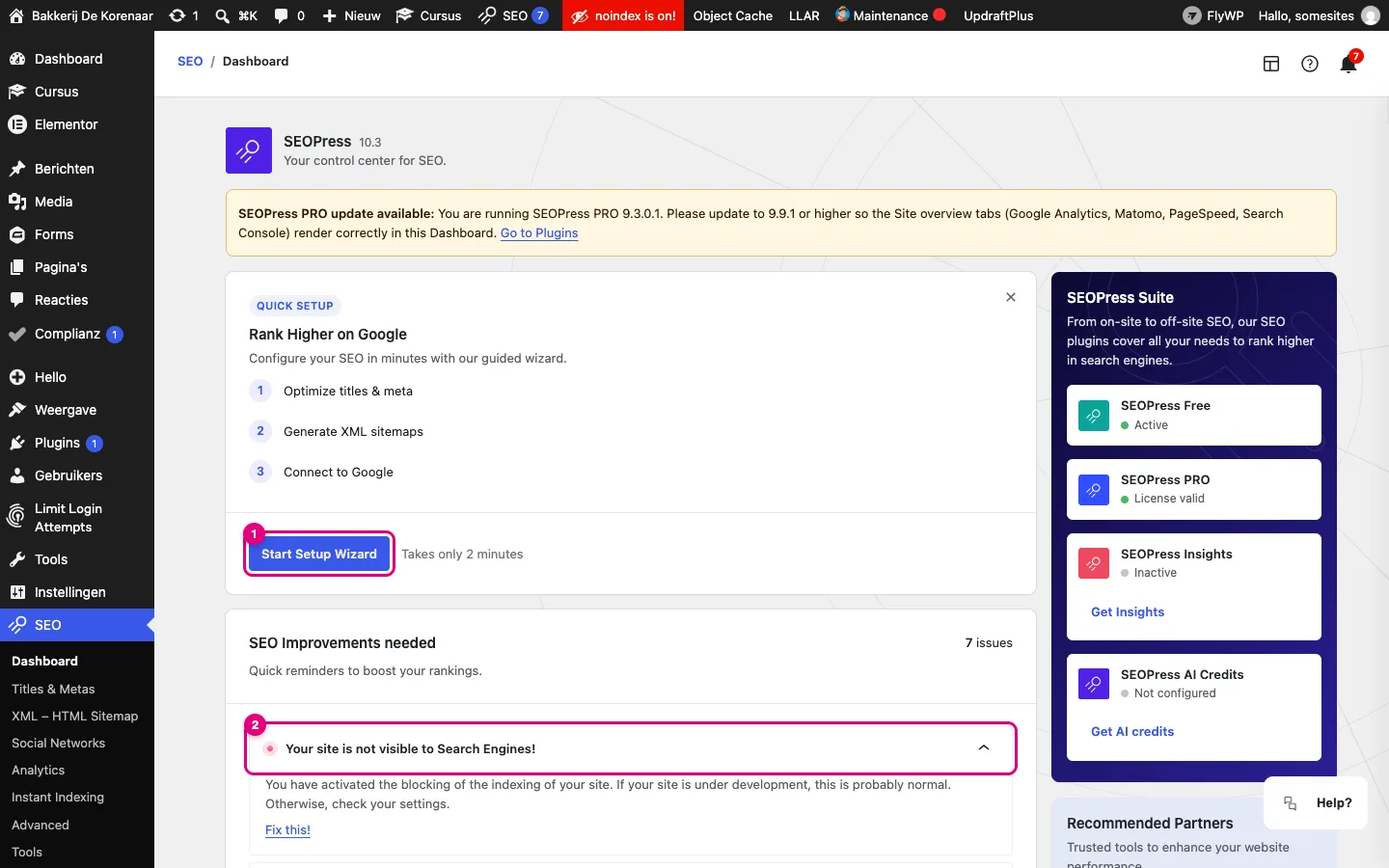Image resolution: width=1389 pixels, height=868 pixels.
Task: Click the SEOPress PRO plugin icon
Action: 1094,490
